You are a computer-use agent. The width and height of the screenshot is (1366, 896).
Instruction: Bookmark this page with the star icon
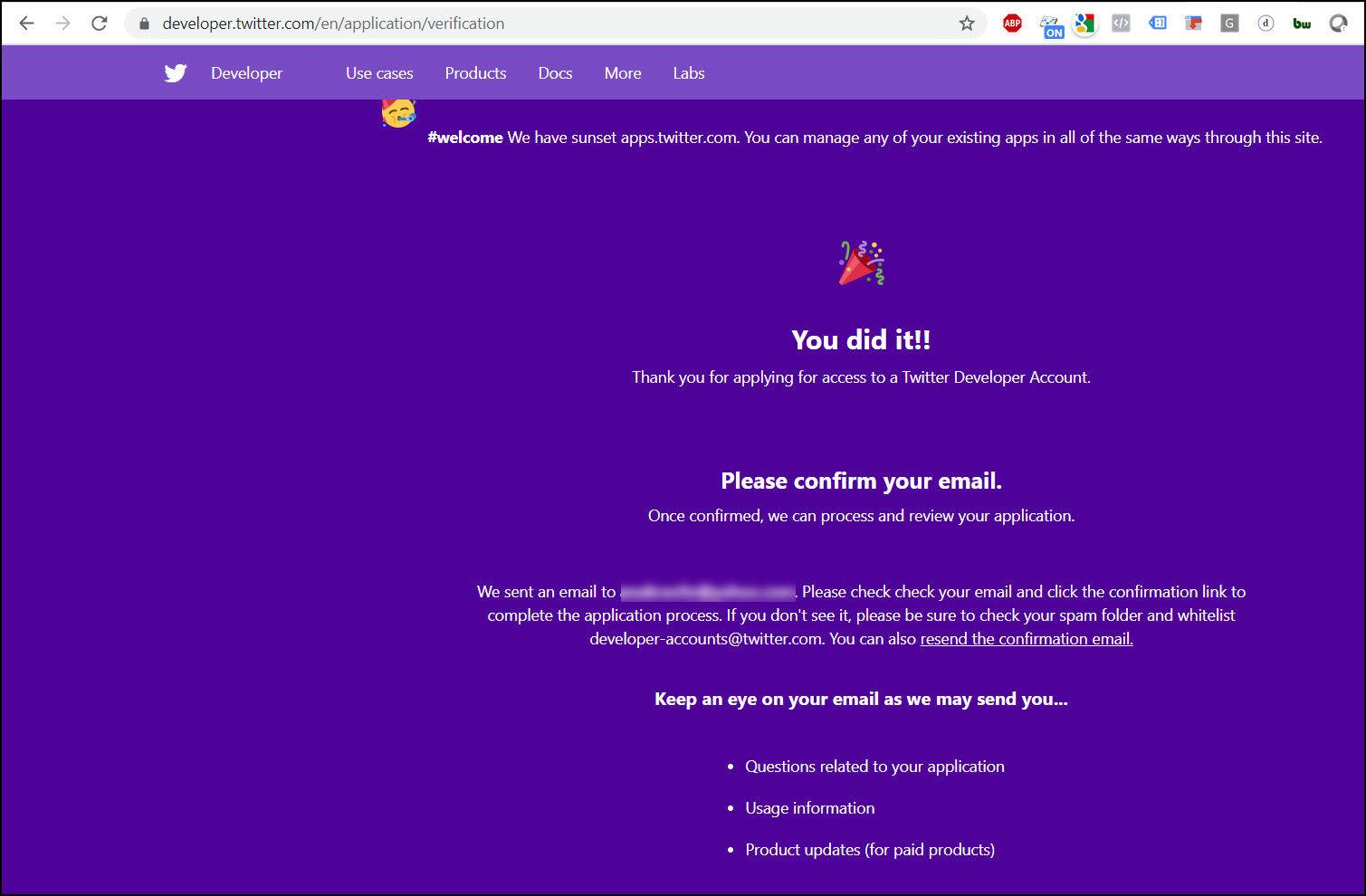tap(967, 24)
